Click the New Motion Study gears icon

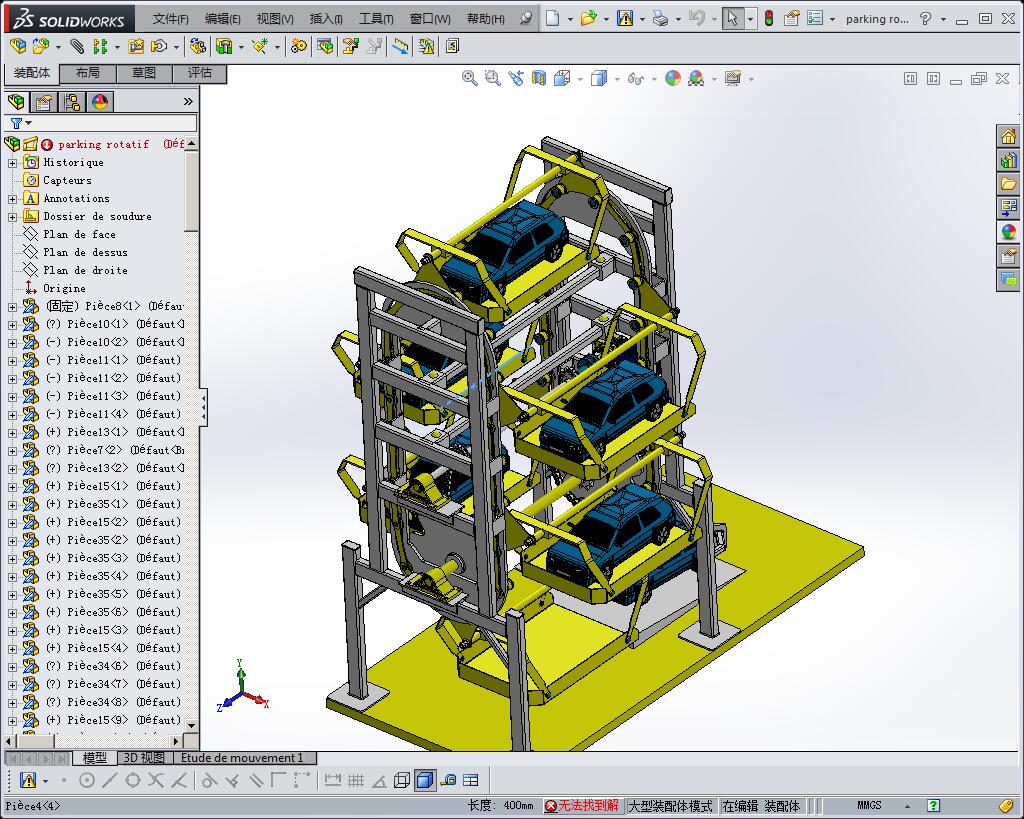[x=299, y=46]
